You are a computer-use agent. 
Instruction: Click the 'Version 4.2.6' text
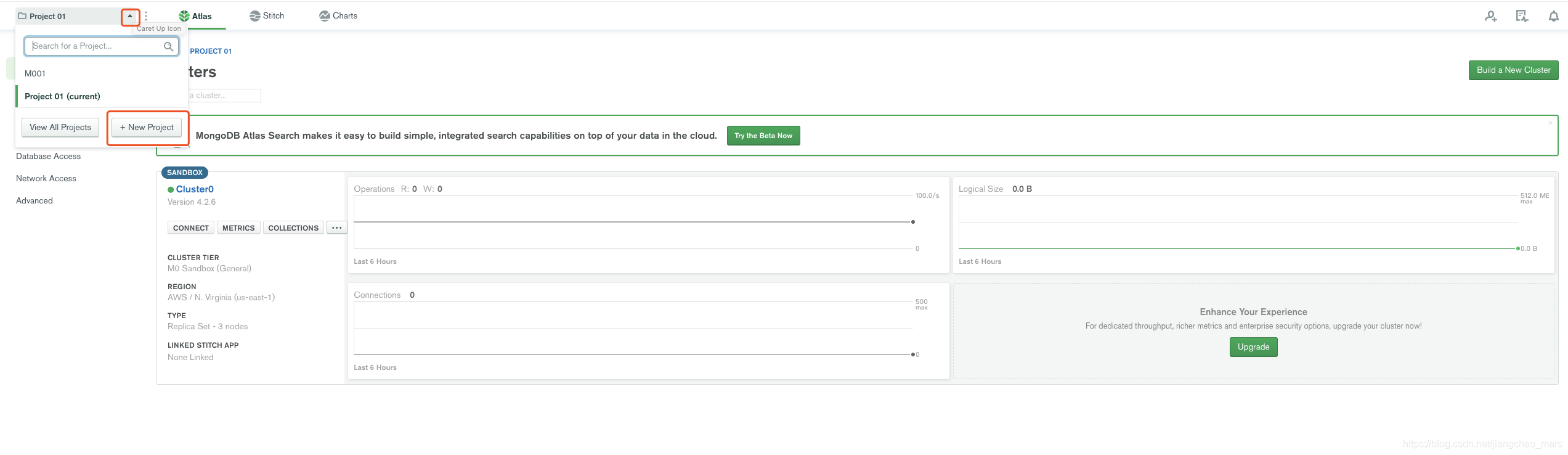[192, 202]
